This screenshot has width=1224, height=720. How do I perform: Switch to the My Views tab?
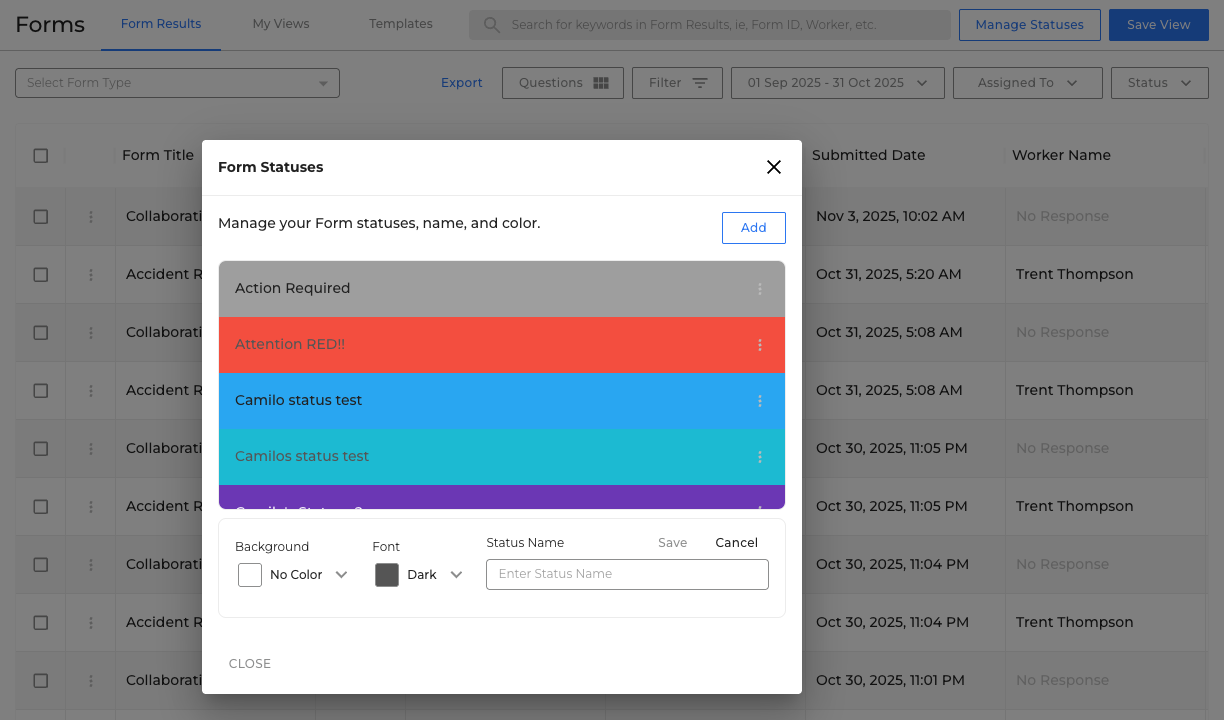pos(281,24)
